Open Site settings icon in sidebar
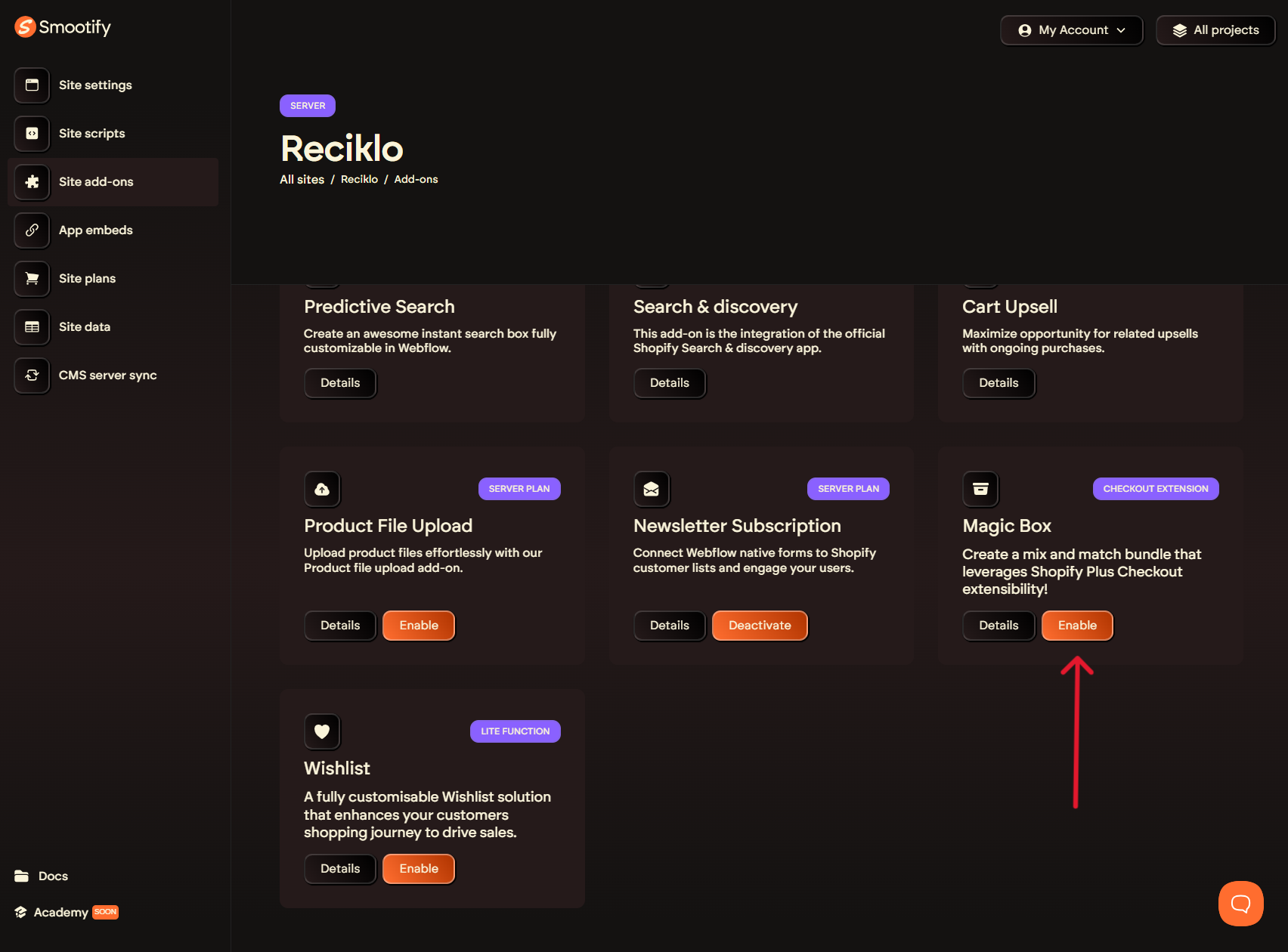 [x=32, y=85]
